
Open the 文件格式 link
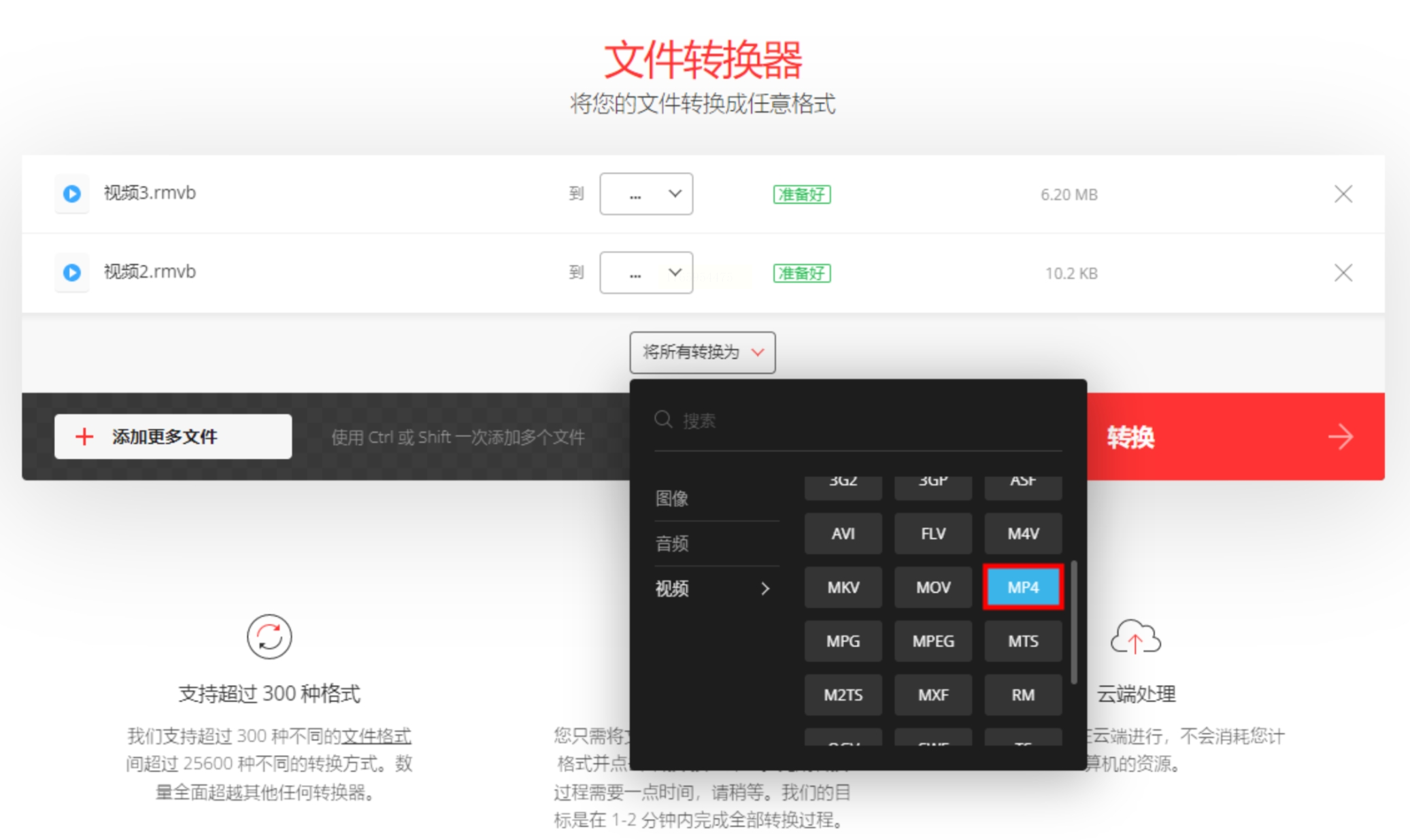[x=376, y=736]
